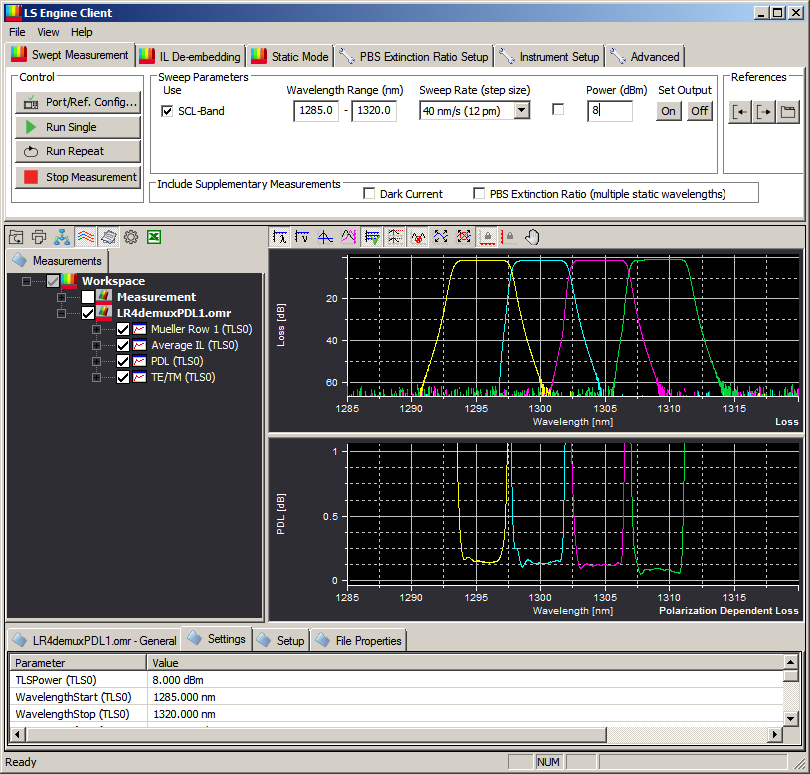Click the printer icon in the workspace toolbar
The height and width of the screenshot is (774, 810).
pyautogui.click(x=39, y=237)
